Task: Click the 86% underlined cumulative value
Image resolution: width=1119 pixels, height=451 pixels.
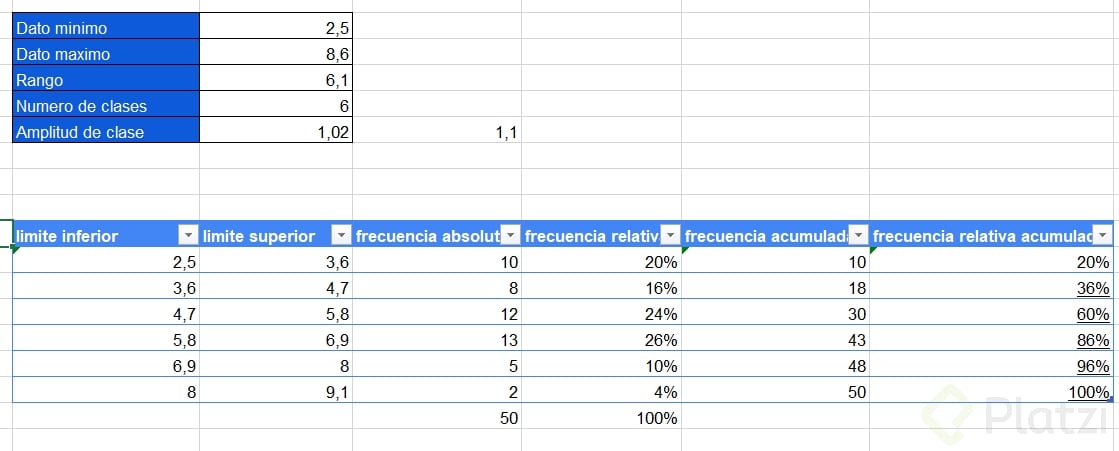Action: 1093,340
